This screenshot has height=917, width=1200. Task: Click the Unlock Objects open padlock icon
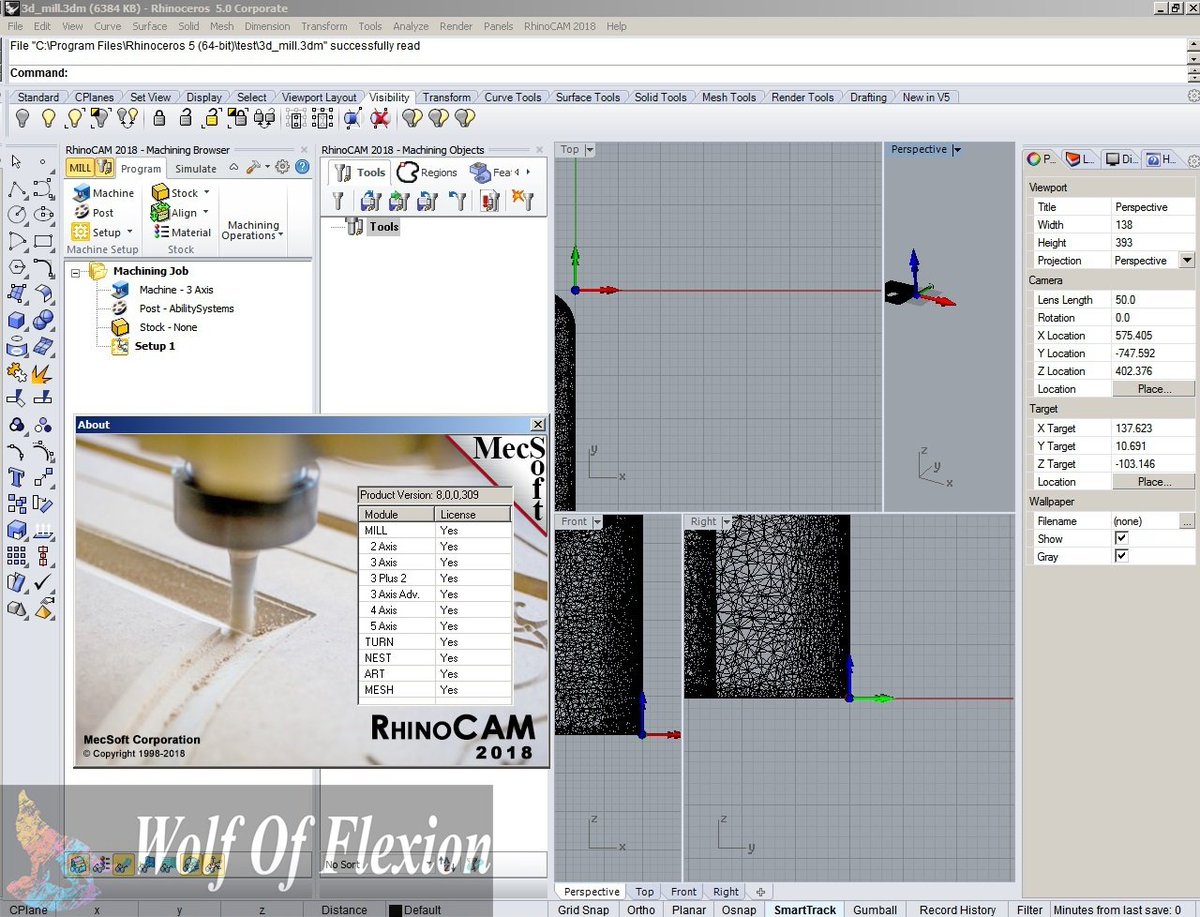pos(185,118)
